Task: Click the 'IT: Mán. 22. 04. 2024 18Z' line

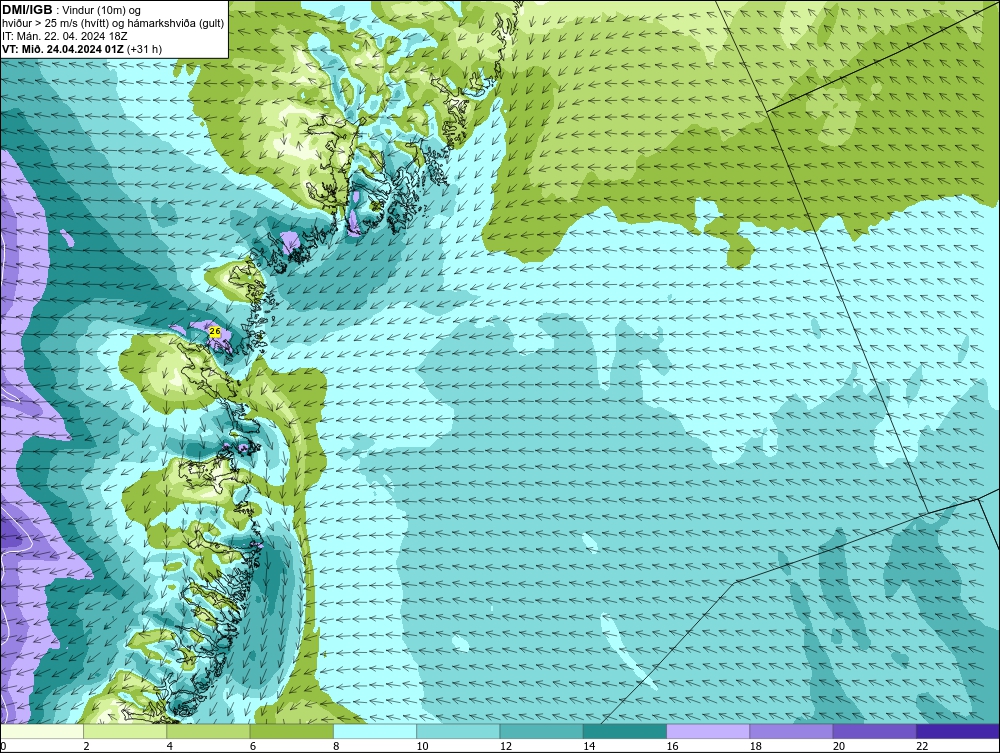Action: [x=64, y=36]
